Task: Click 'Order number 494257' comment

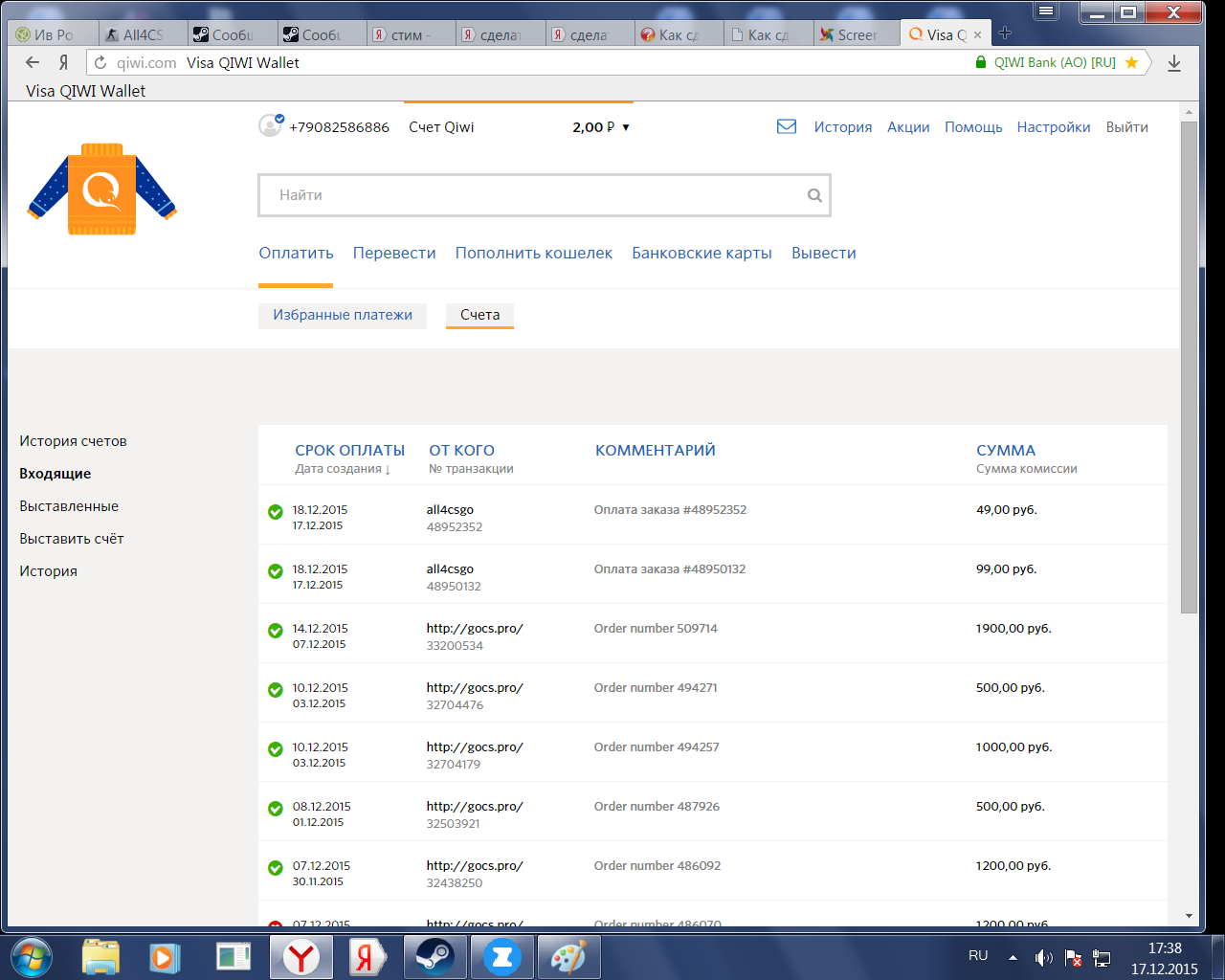Action: click(657, 746)
